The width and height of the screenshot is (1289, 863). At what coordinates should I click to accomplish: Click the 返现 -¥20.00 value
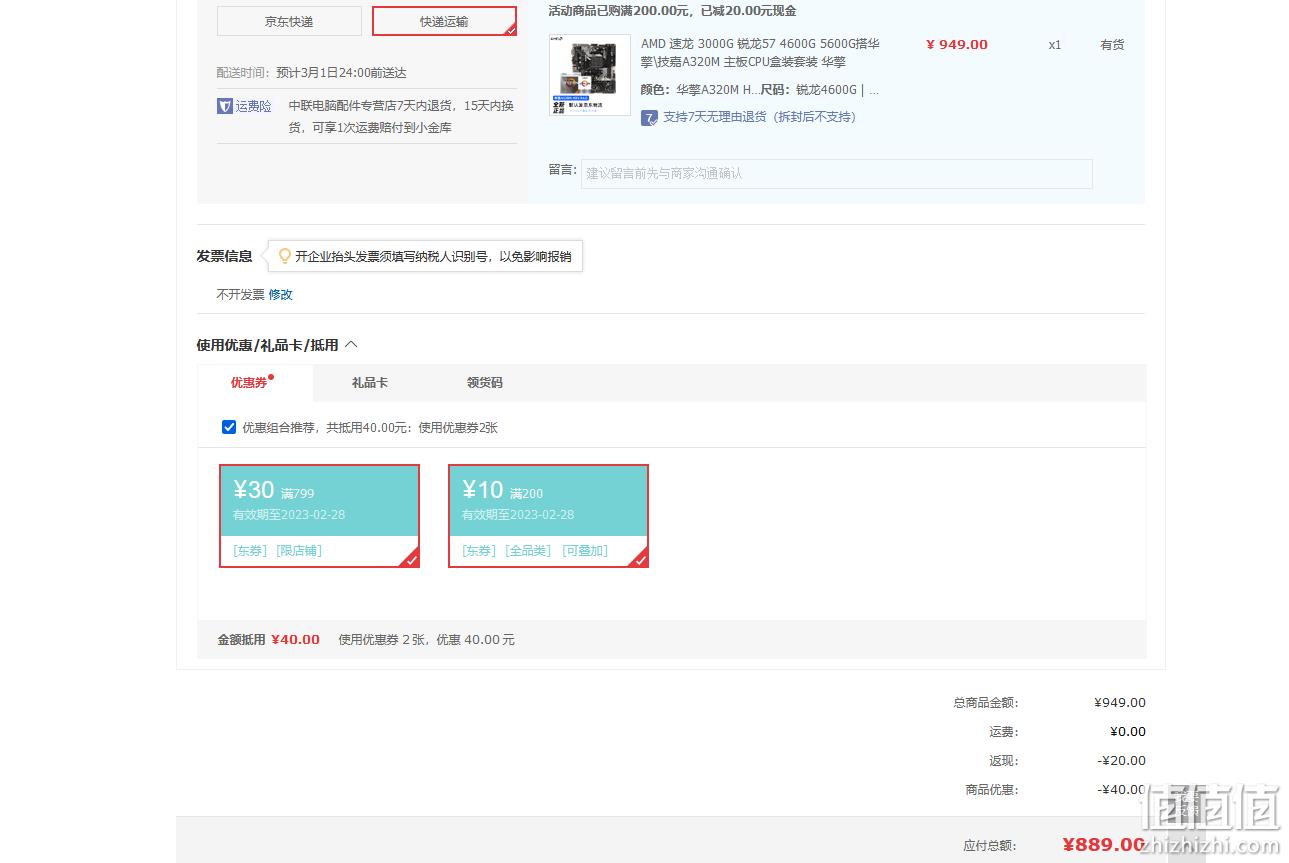(1122, 761)
